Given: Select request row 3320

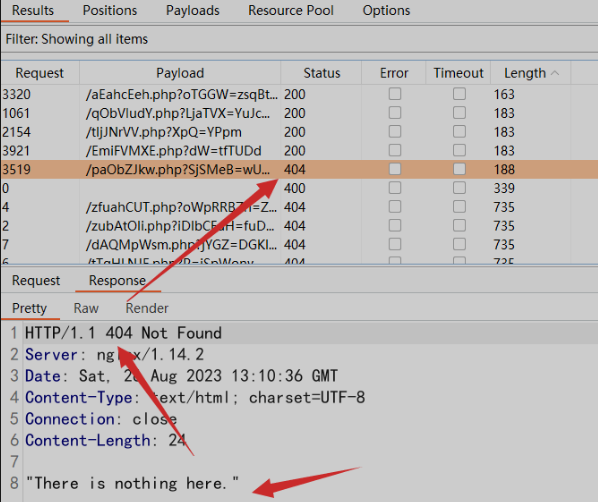Looking at the screenshot, I should click(x=299, y=94).
